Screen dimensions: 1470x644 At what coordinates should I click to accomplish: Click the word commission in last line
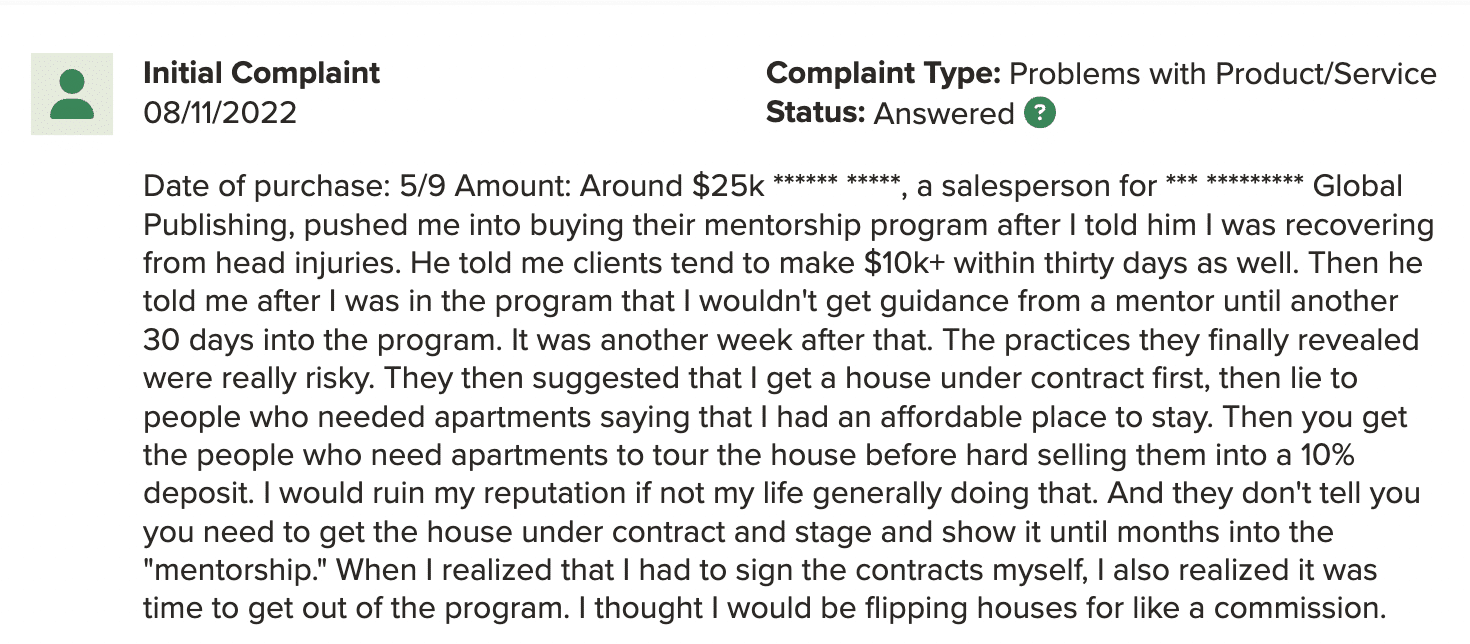[1297, 607]
